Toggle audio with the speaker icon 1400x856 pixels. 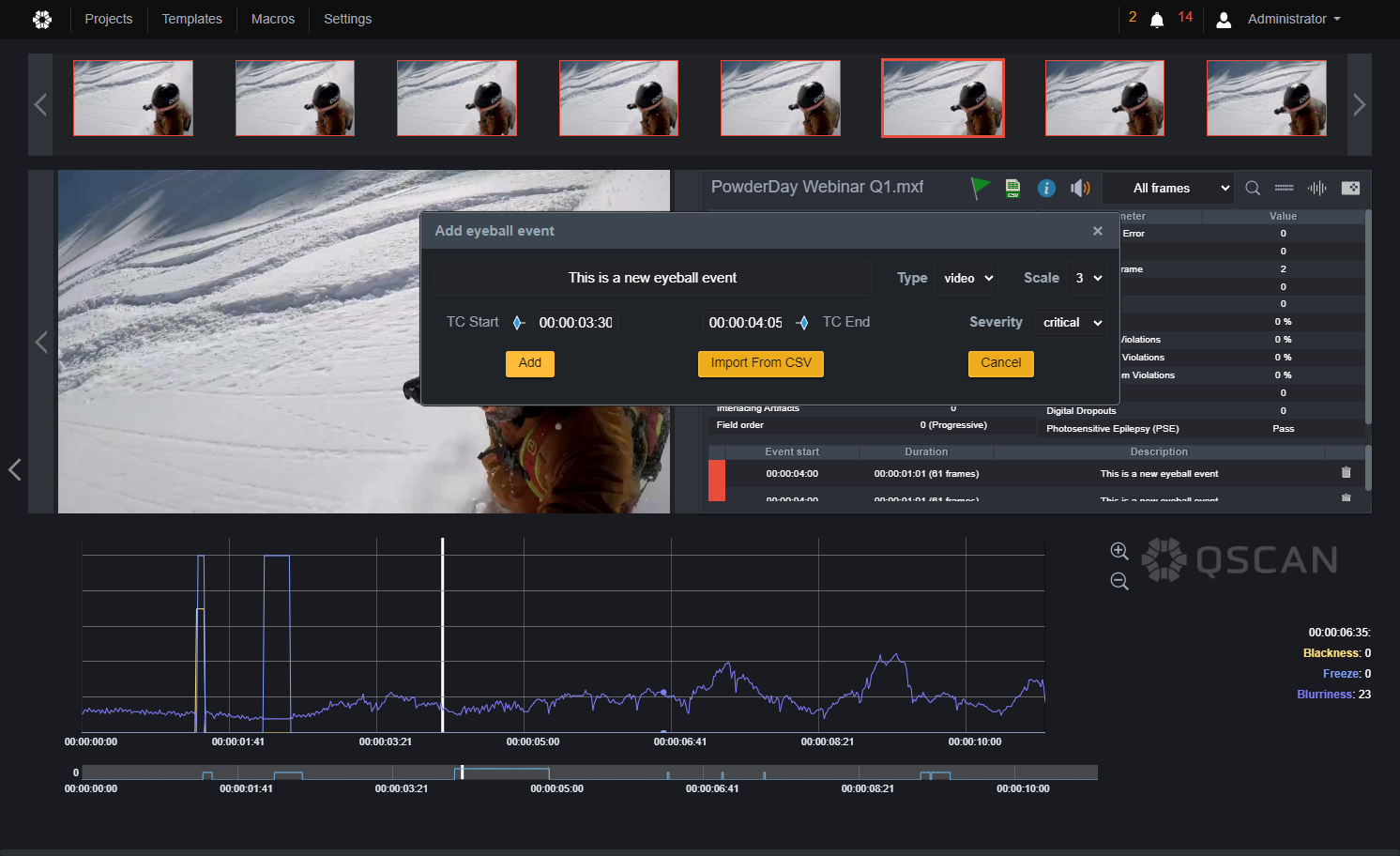pos(1080,188)
